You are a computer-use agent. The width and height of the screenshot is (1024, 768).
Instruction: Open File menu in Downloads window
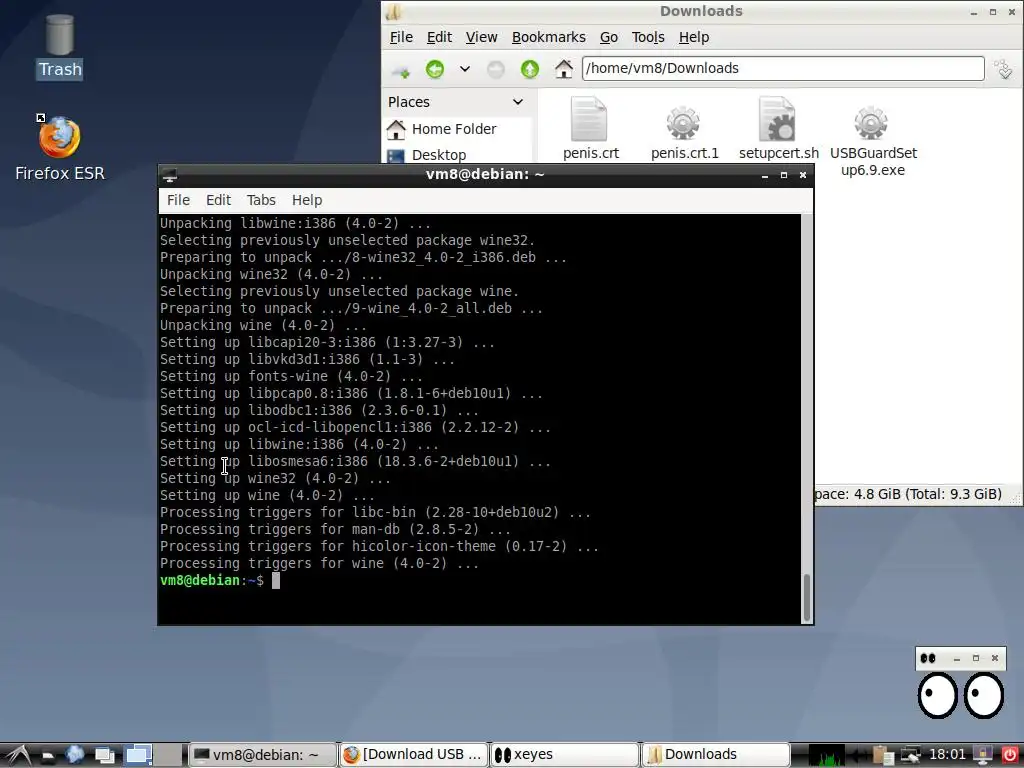401,37
